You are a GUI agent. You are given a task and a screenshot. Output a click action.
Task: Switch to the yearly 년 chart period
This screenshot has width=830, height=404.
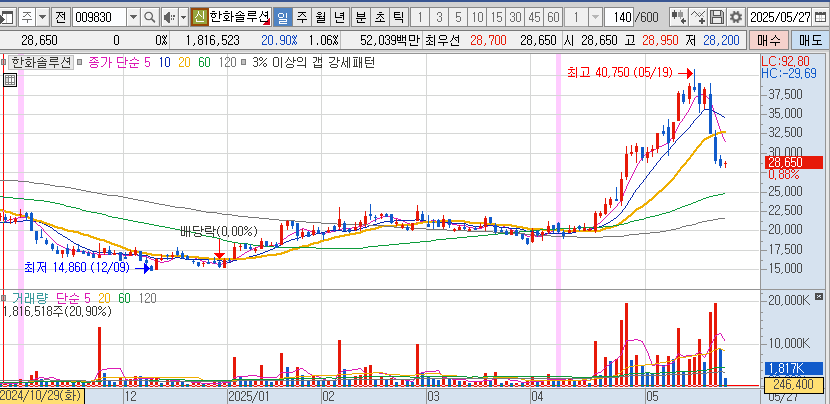339,17
